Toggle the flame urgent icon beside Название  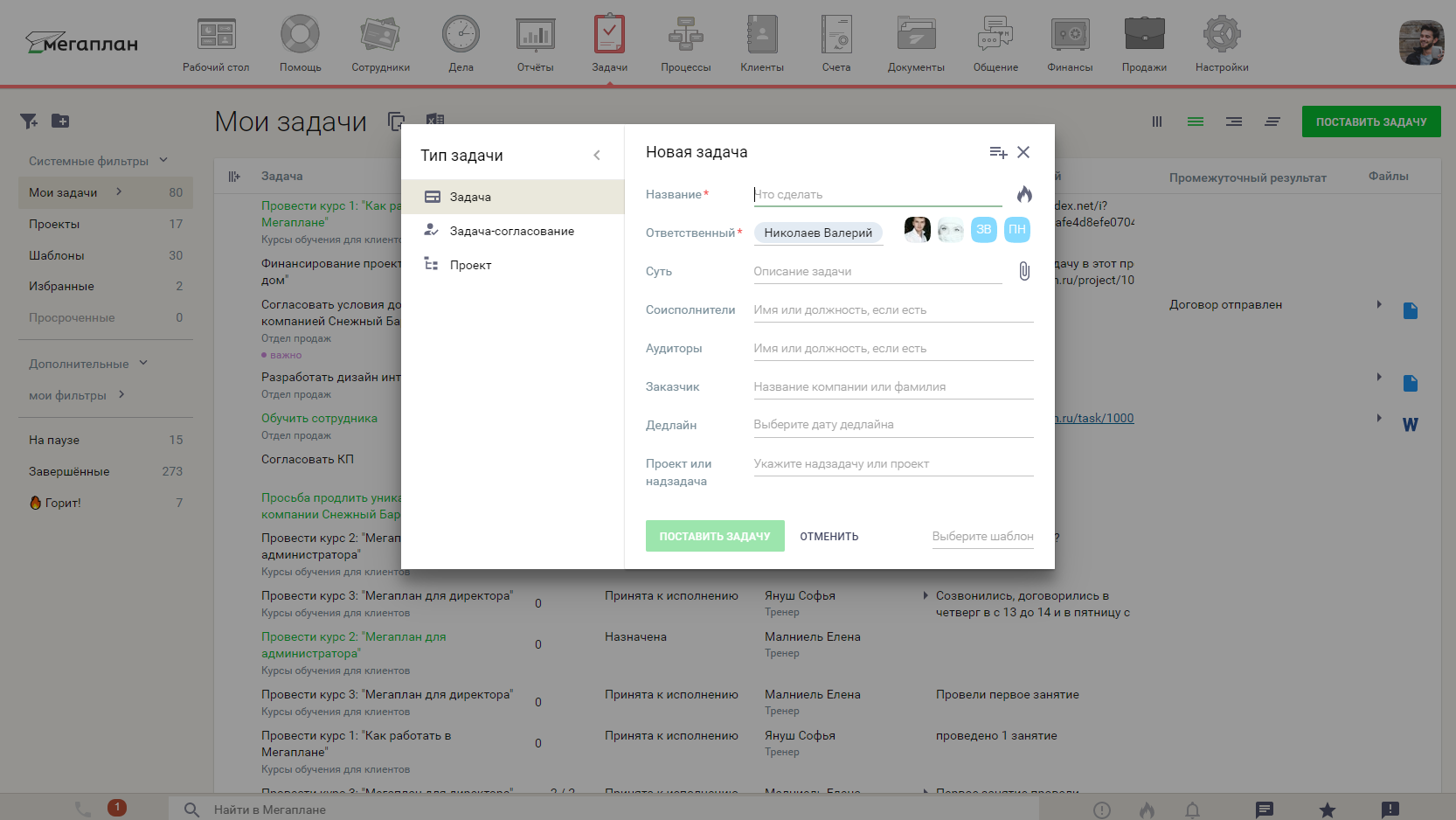tap(1024, 194)
